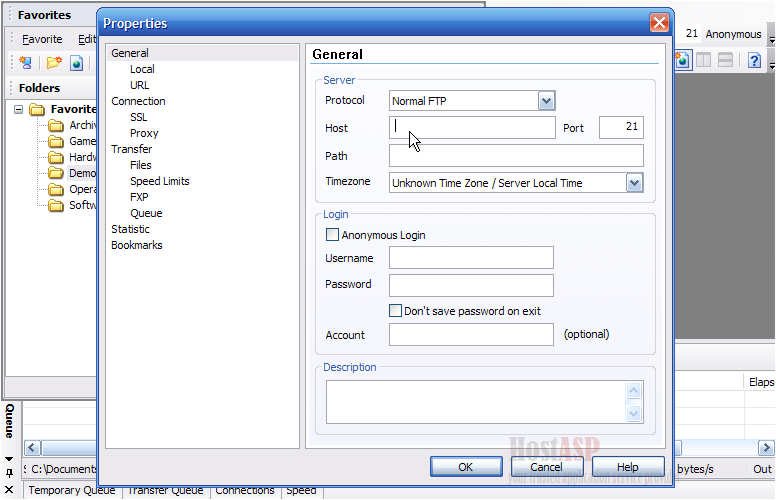Click the vertical split pane layout icon
Screen dimensions: 776x500
tap(704, 60)
